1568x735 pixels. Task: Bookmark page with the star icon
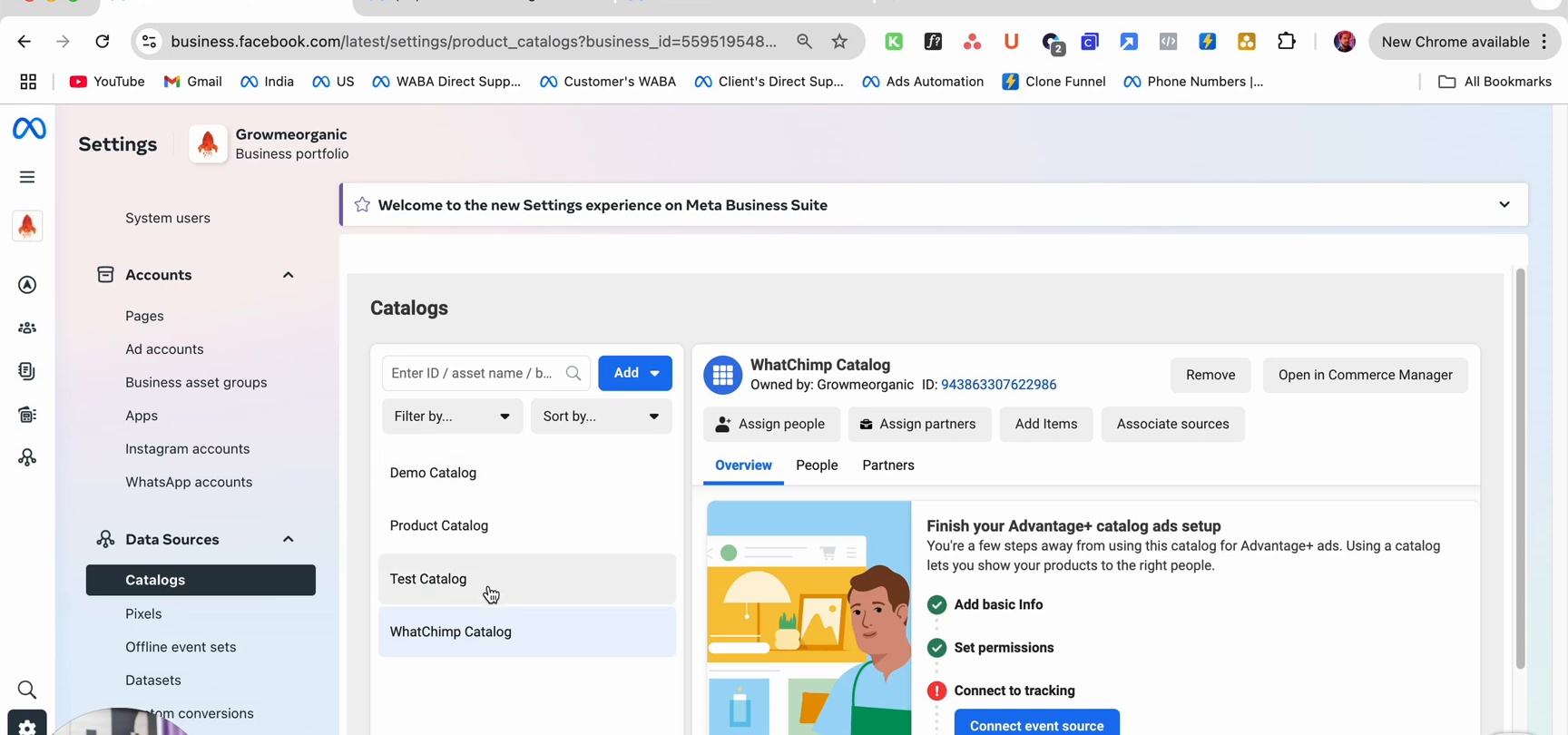coord(839,42)
